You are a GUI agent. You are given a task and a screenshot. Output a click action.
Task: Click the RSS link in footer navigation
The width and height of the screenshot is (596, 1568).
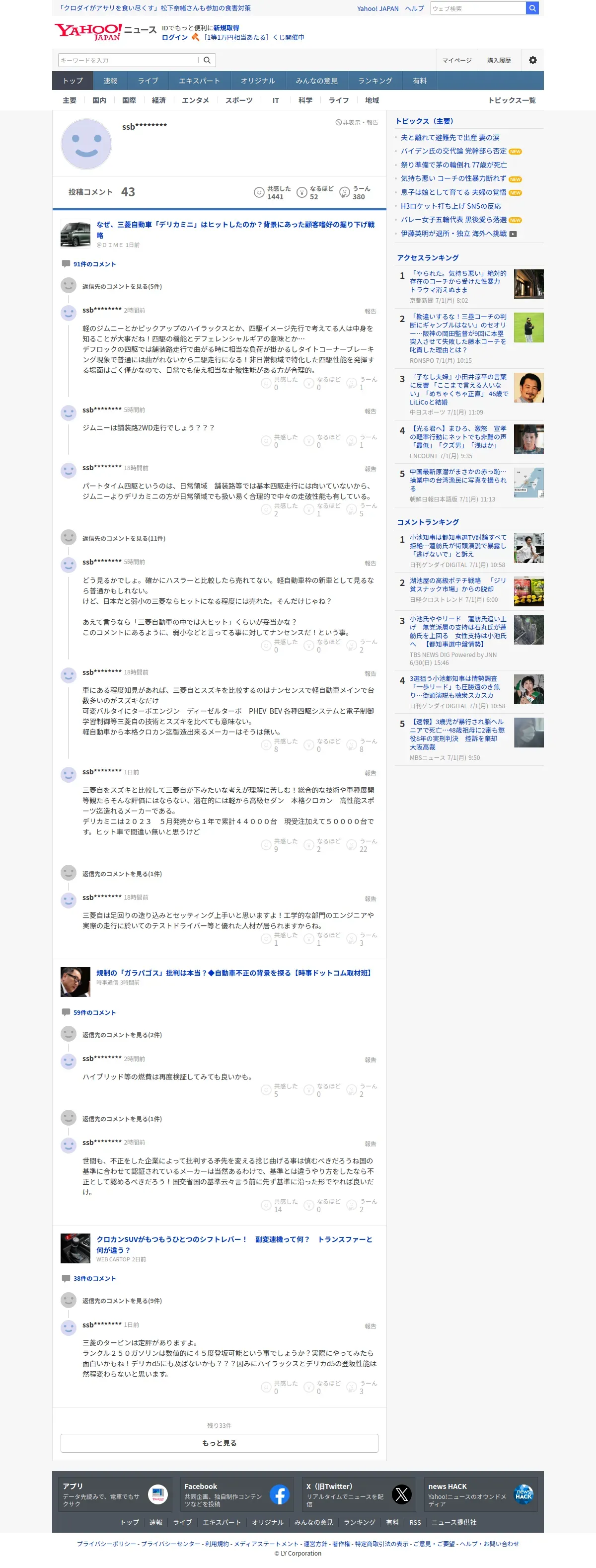pyautogui.click(x=415, y=1522)
